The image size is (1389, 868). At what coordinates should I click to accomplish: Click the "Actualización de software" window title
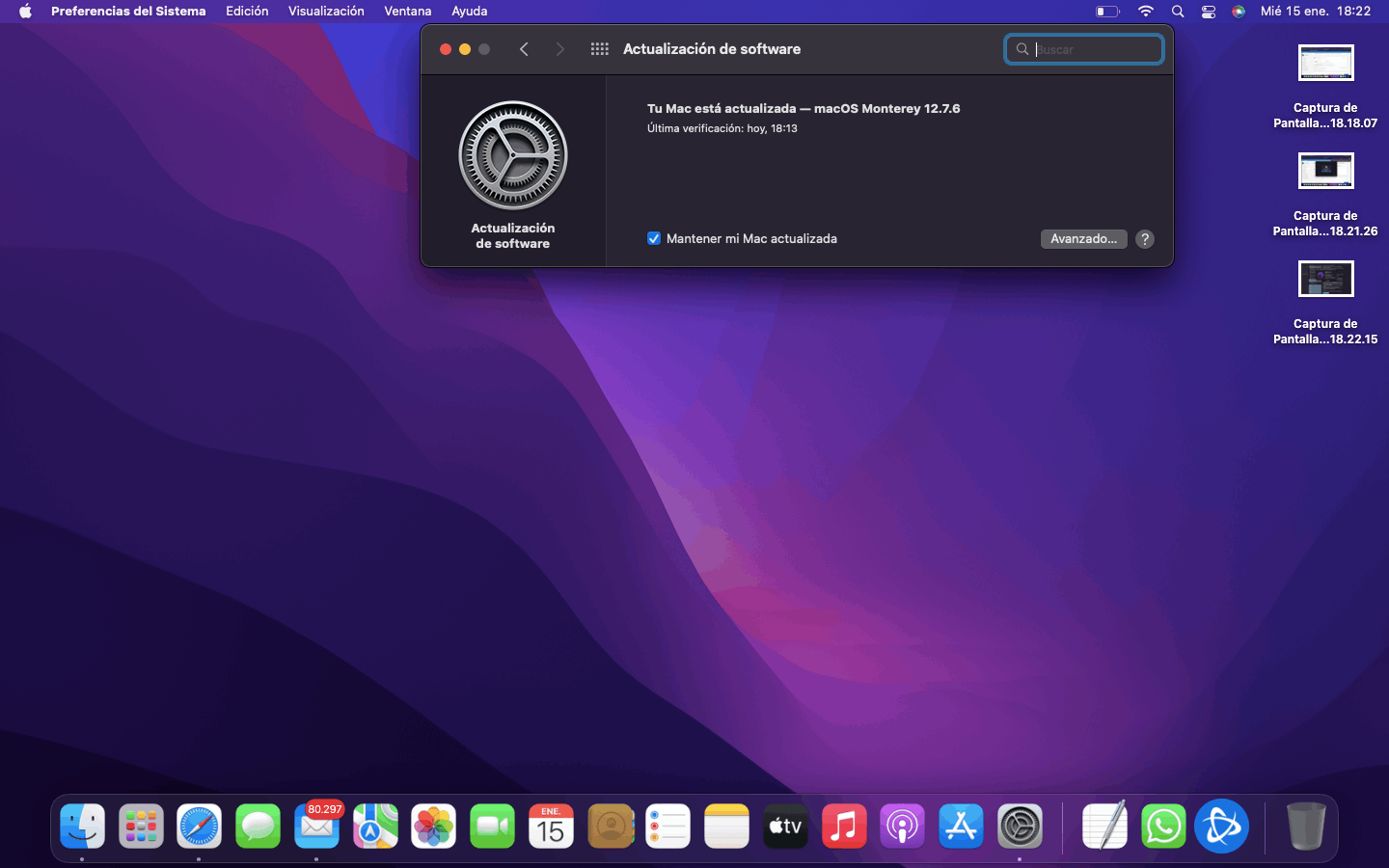click(712, 49)
